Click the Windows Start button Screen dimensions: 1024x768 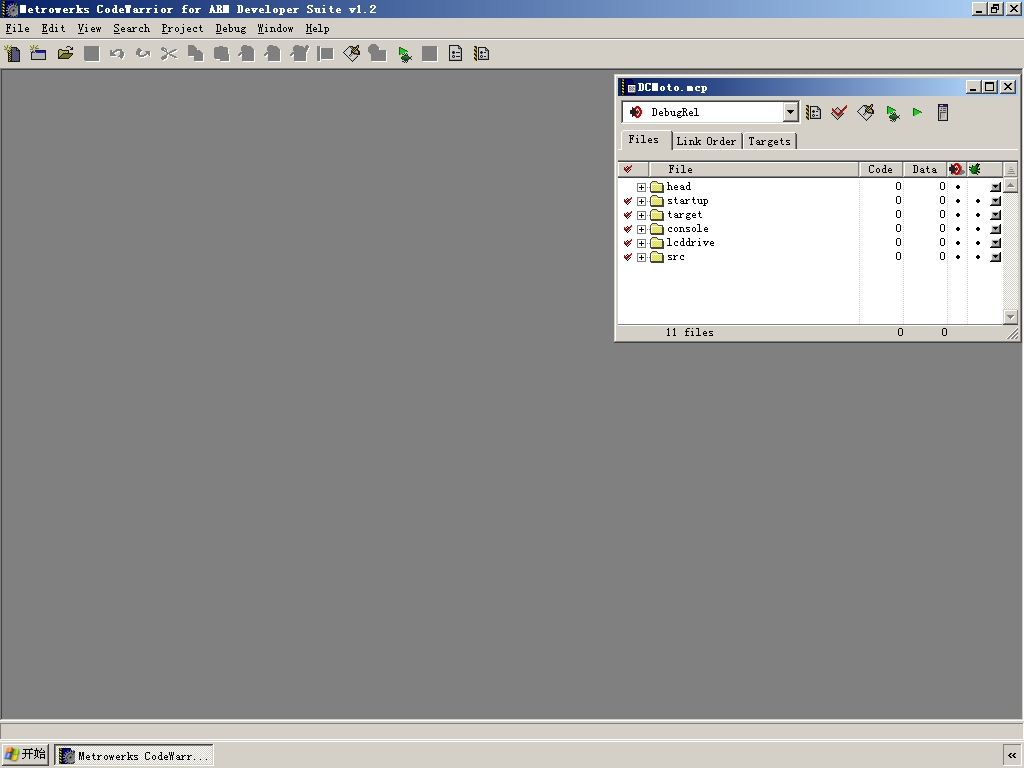(x=25, y=754)
